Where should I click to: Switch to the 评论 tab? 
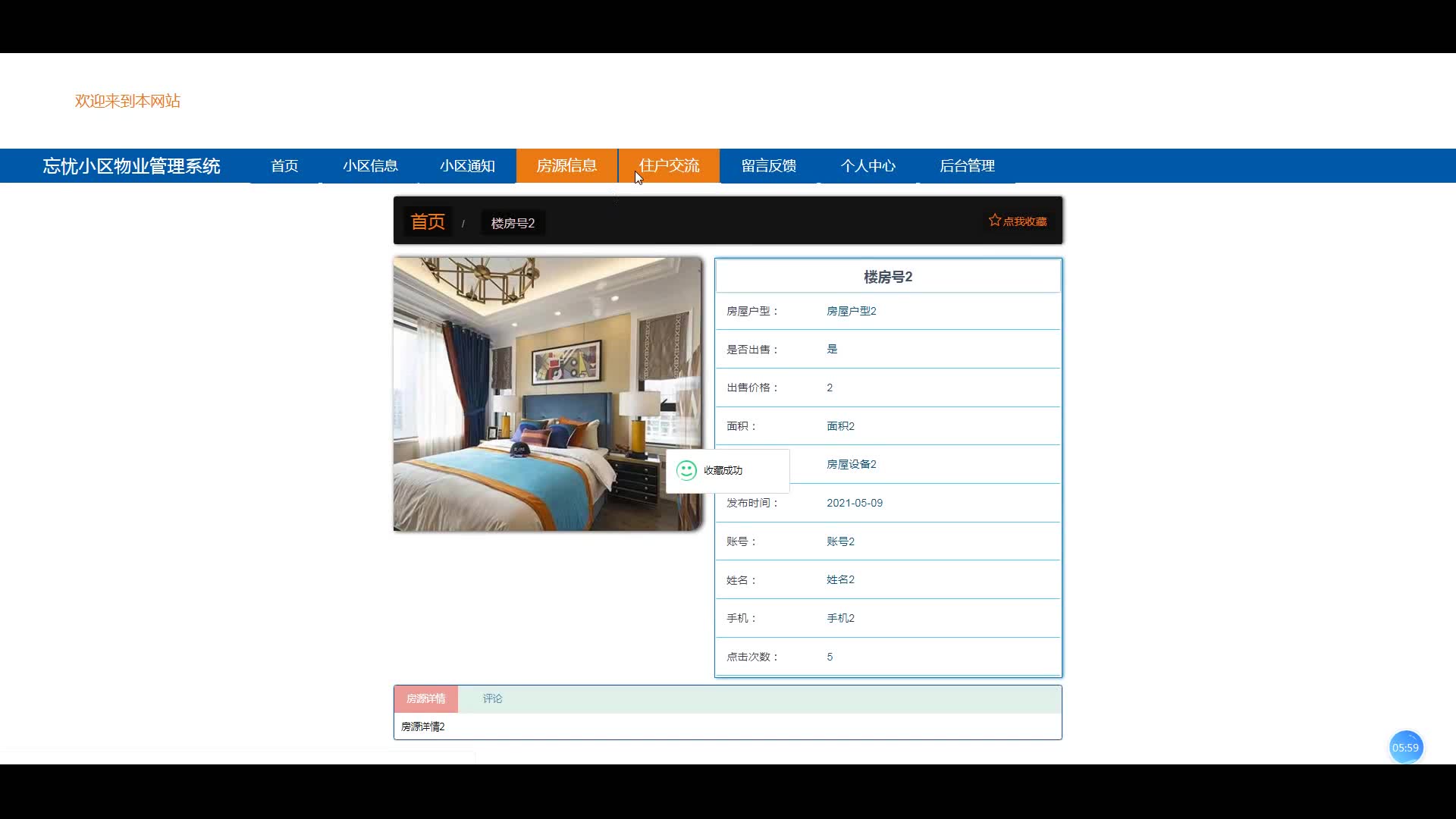pos(492,698)
